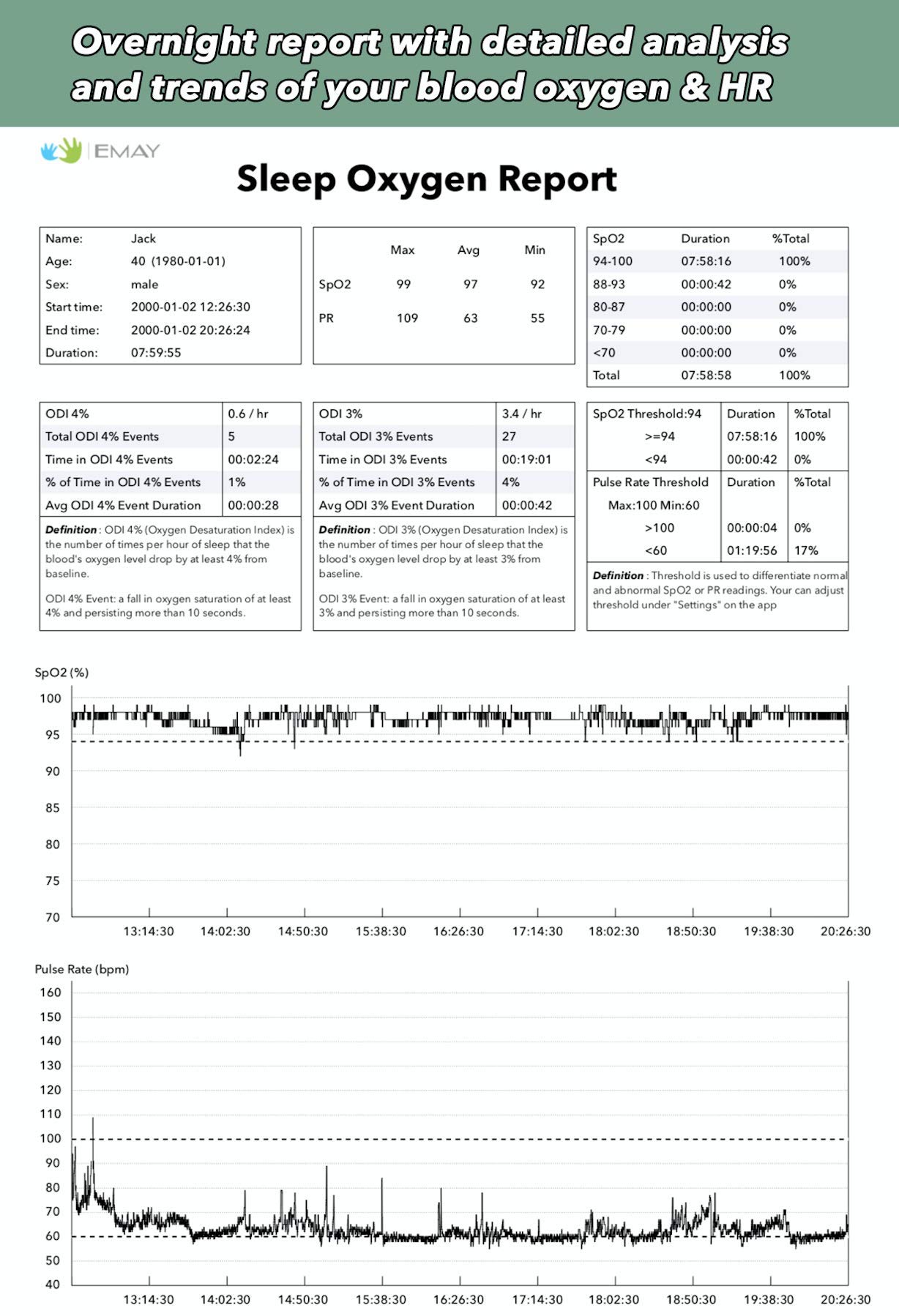Click the Start time value
The height and width of the screenshot is (1316, 899).
click(190, 307)
